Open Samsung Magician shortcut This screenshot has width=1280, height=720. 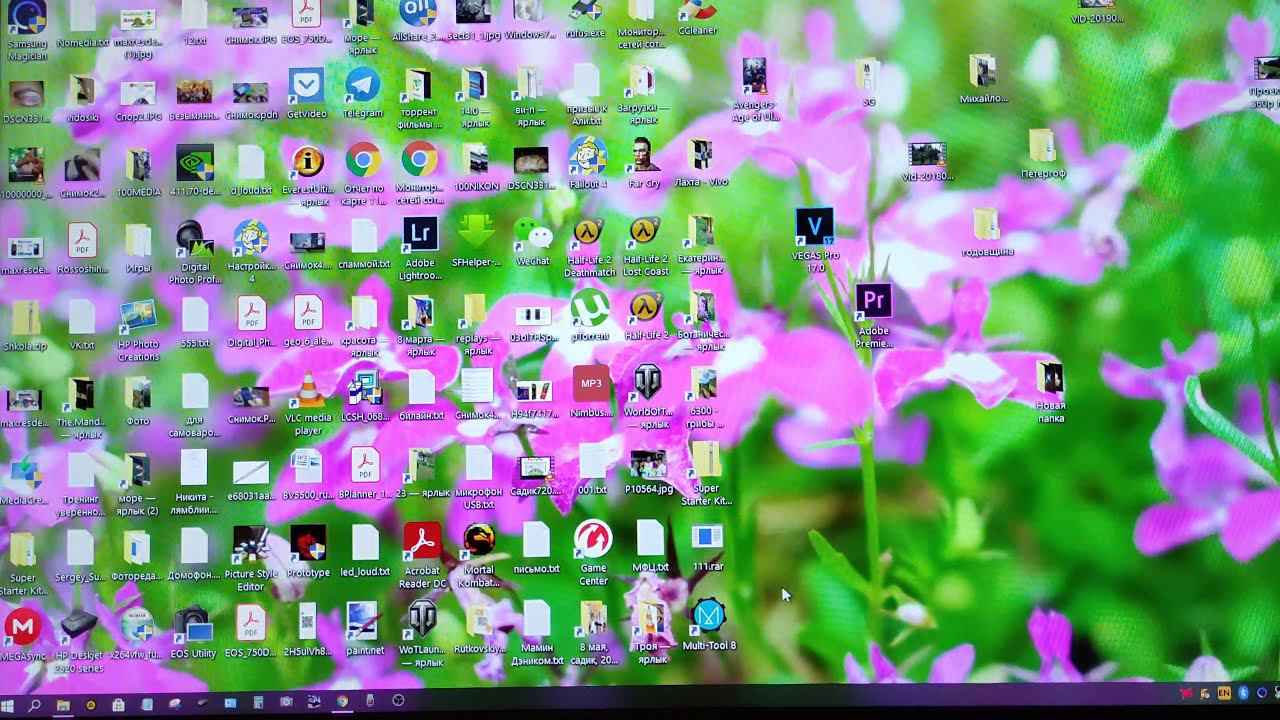coord(26,18)
